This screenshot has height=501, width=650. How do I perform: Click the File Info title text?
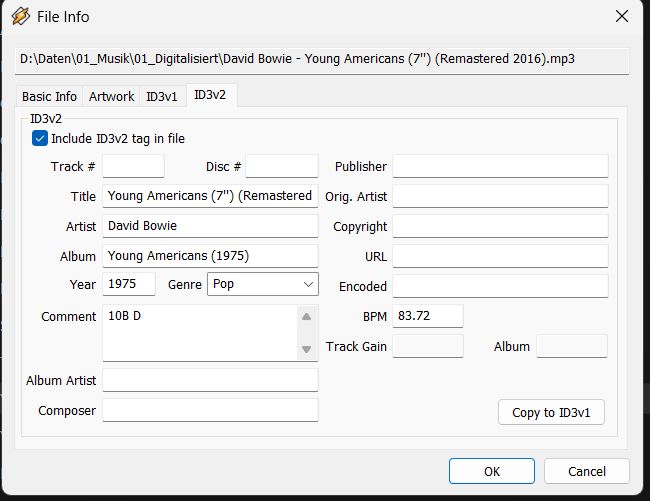click(63, 17)
